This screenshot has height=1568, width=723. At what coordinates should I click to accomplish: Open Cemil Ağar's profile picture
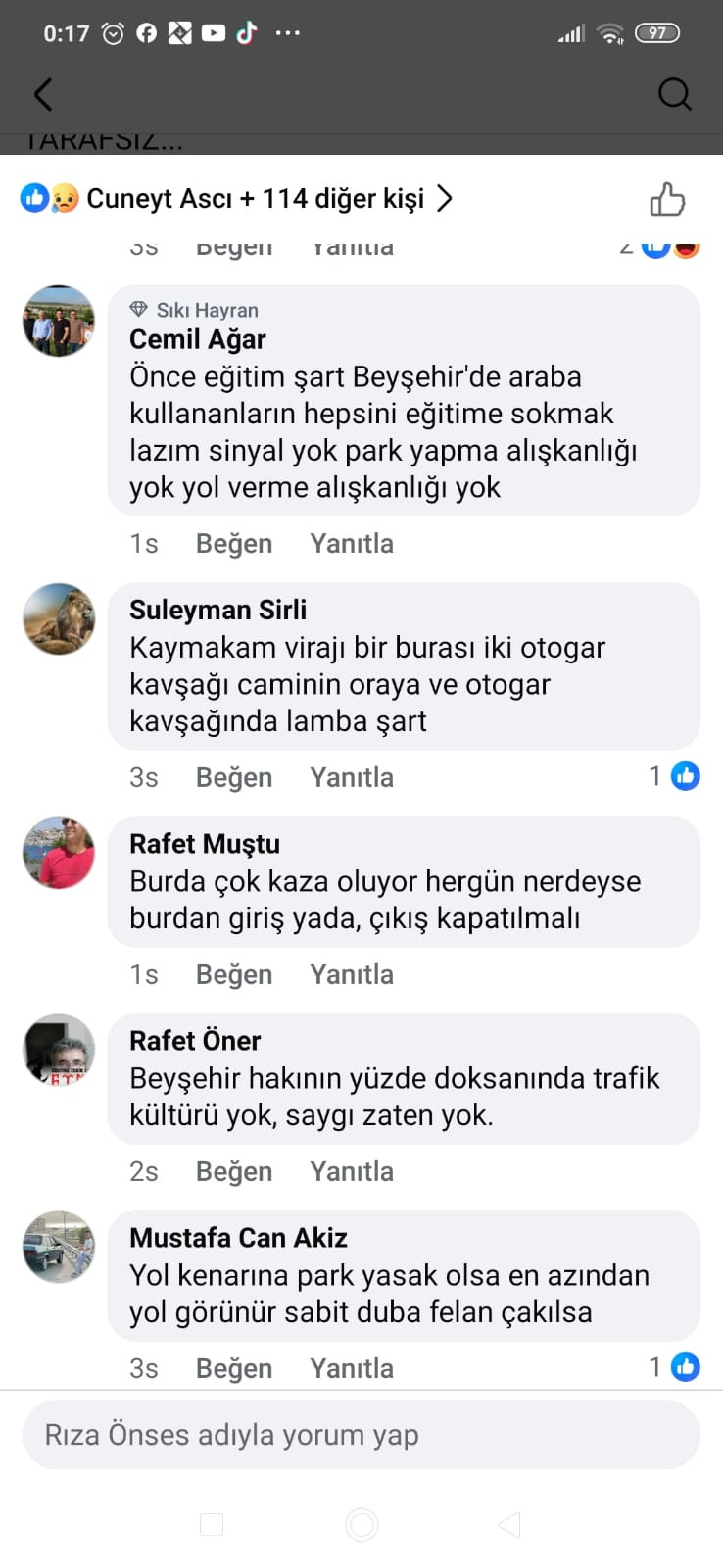coord(59,321)
